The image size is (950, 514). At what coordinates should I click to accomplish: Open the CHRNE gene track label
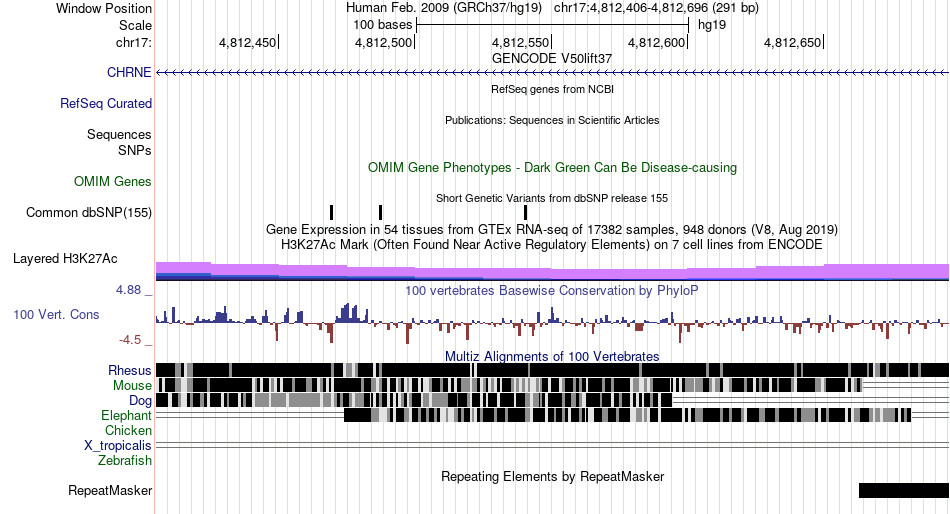coord(128,72)
